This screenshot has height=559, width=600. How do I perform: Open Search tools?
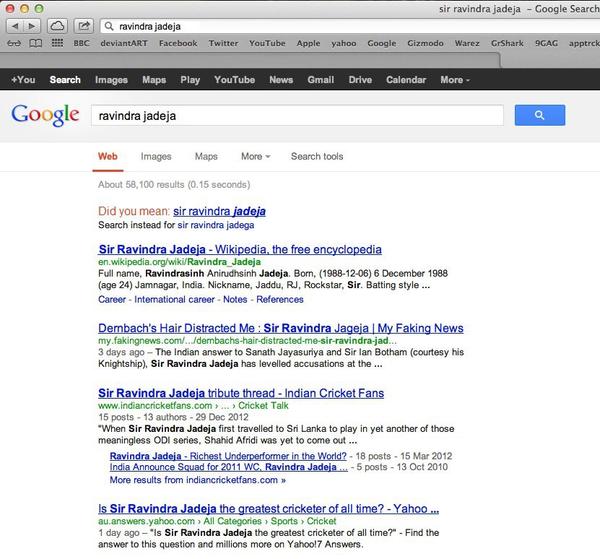(317, 156)
